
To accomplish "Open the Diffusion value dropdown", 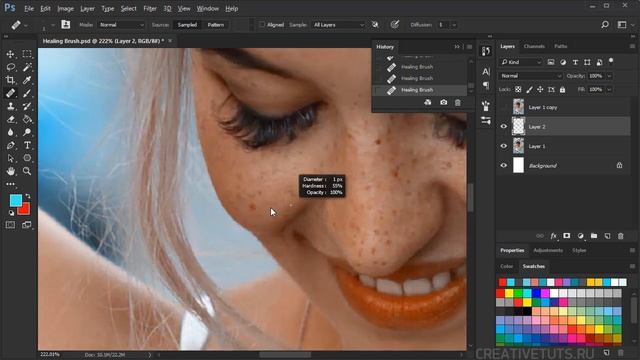I will click(454, 25).
